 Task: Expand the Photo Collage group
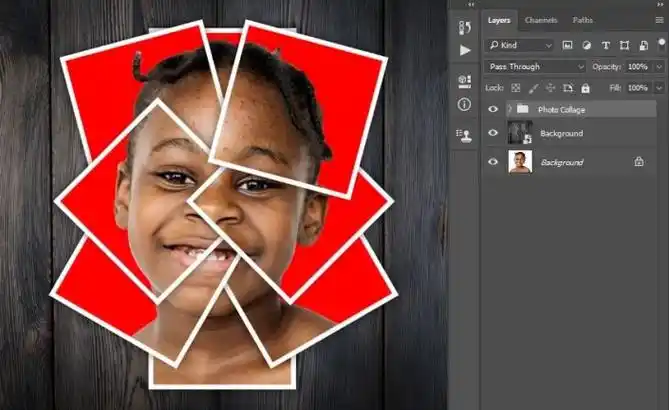[x=509, y=109]
